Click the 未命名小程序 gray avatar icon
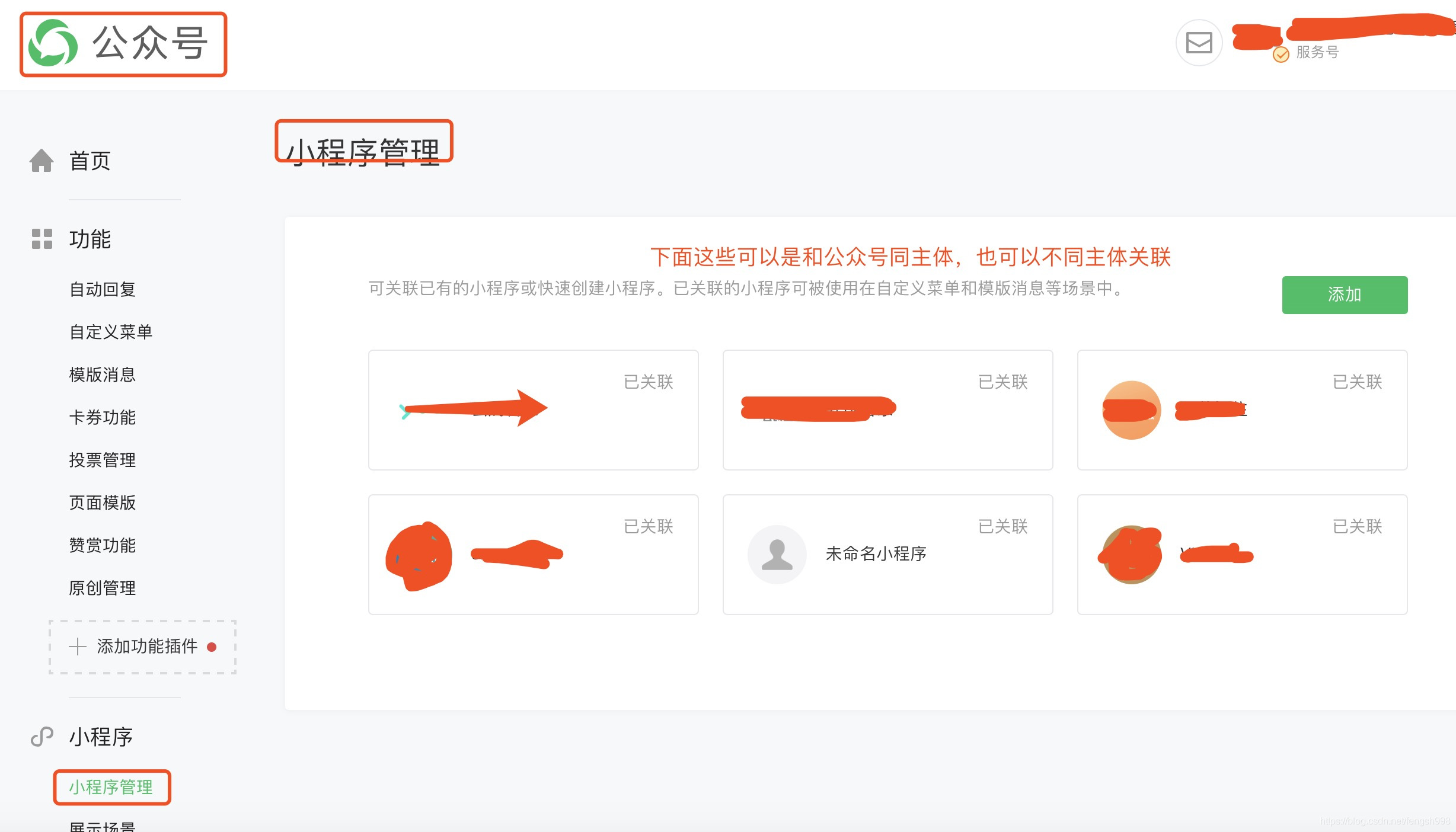1456x832 pixels. click(777, 555)
